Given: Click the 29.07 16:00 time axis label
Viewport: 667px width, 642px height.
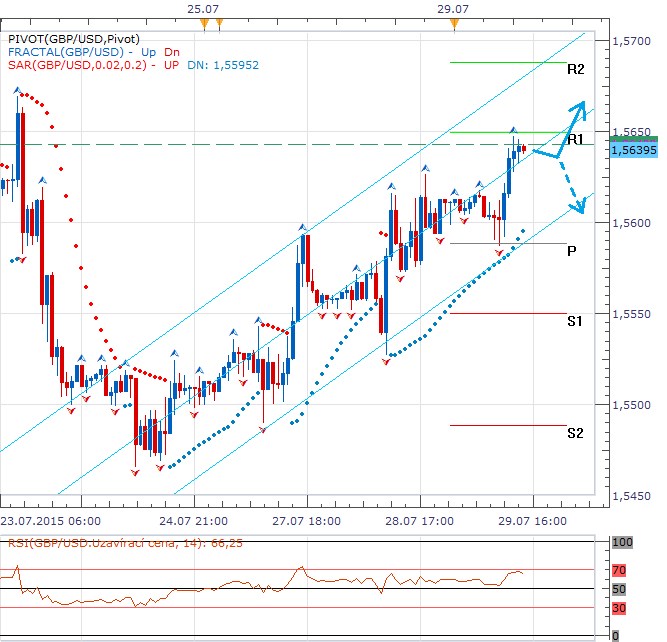Looking at the screenshot, I should pyautogui.click(x=533, y=520).
